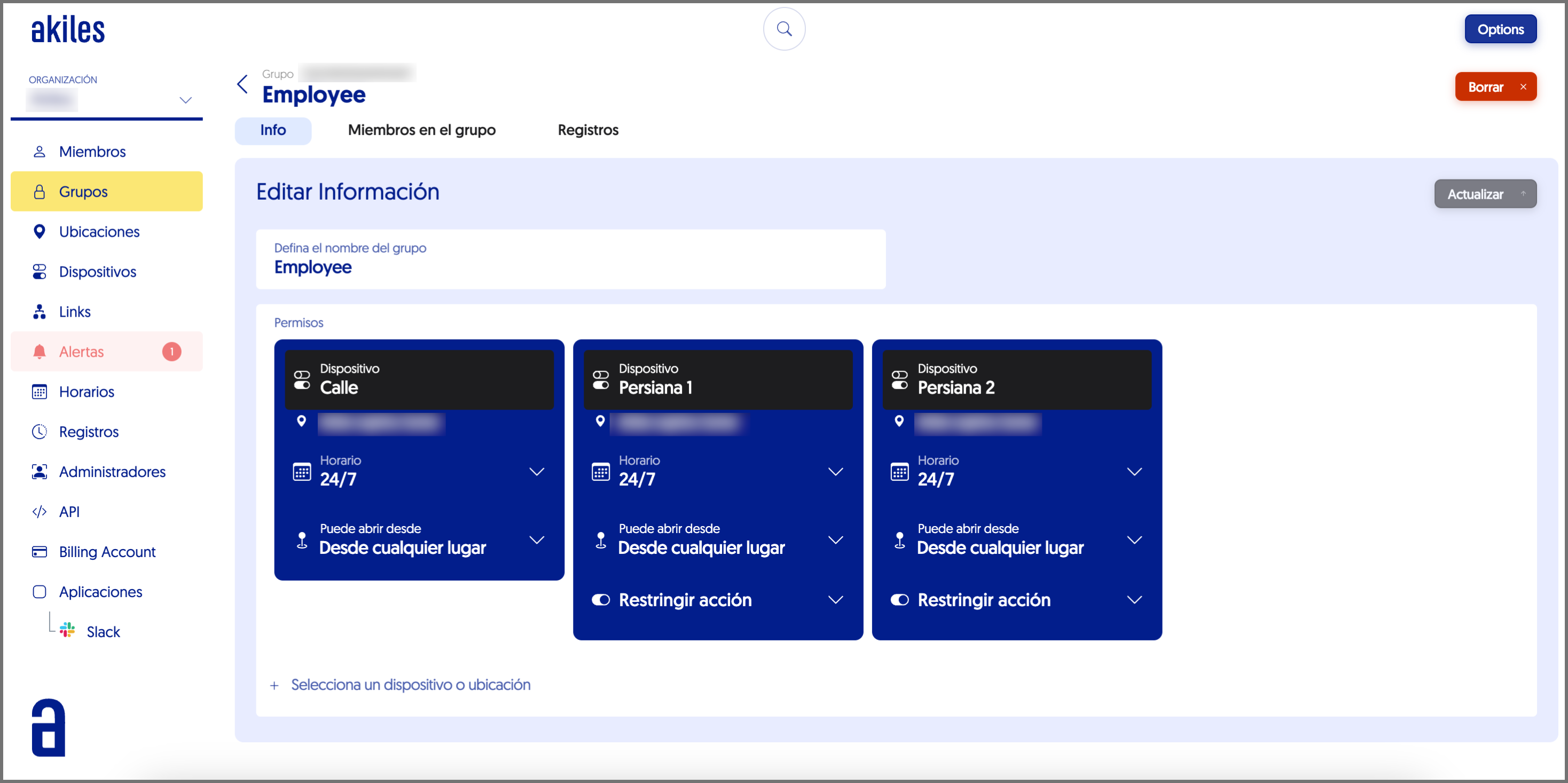This screenshot has width=1568, height=783.
Task: Switch to Miembros en el grupo tab
Action: pos(421,130)
